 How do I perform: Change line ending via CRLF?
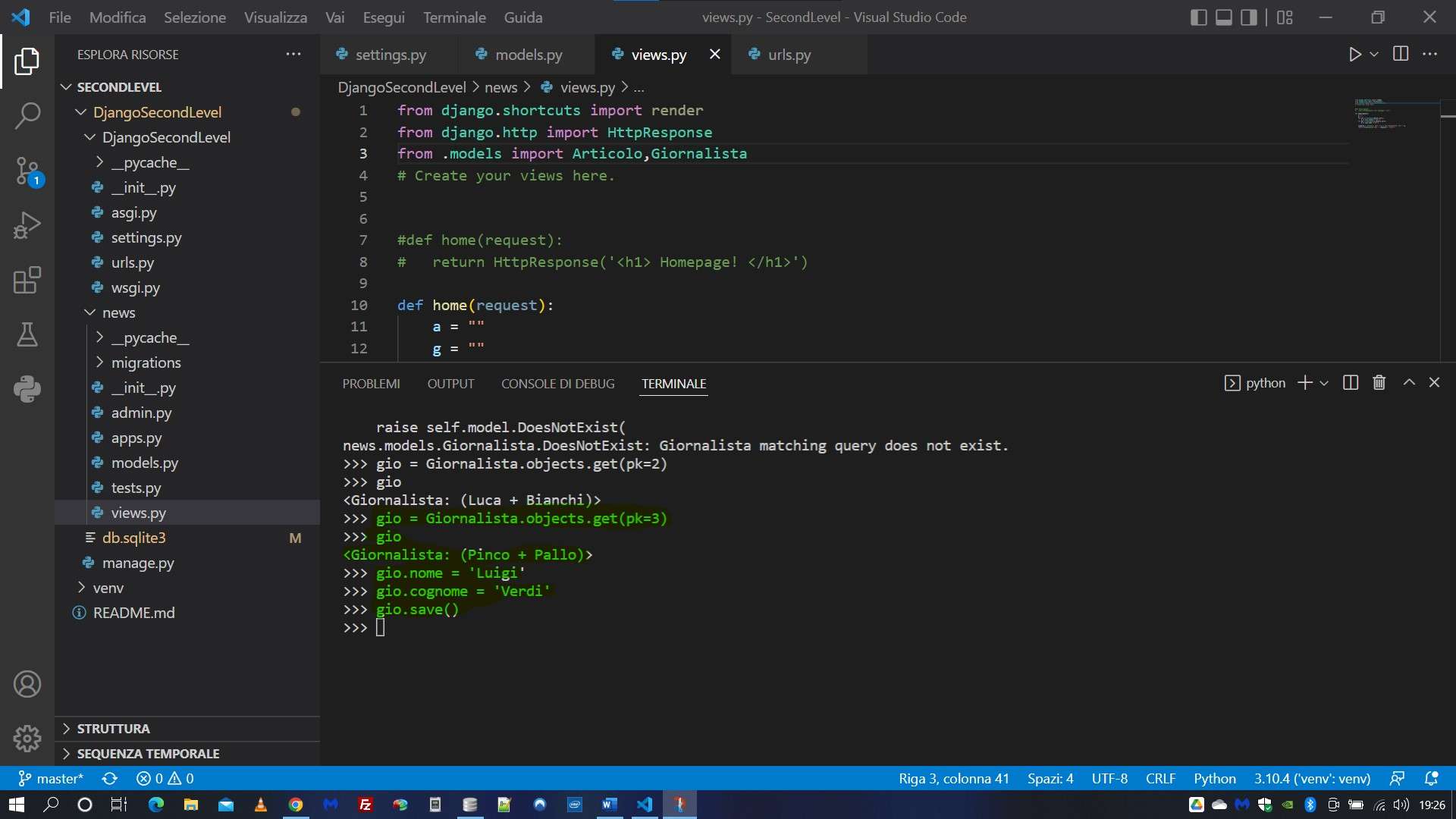click(x=1160, y=779)
